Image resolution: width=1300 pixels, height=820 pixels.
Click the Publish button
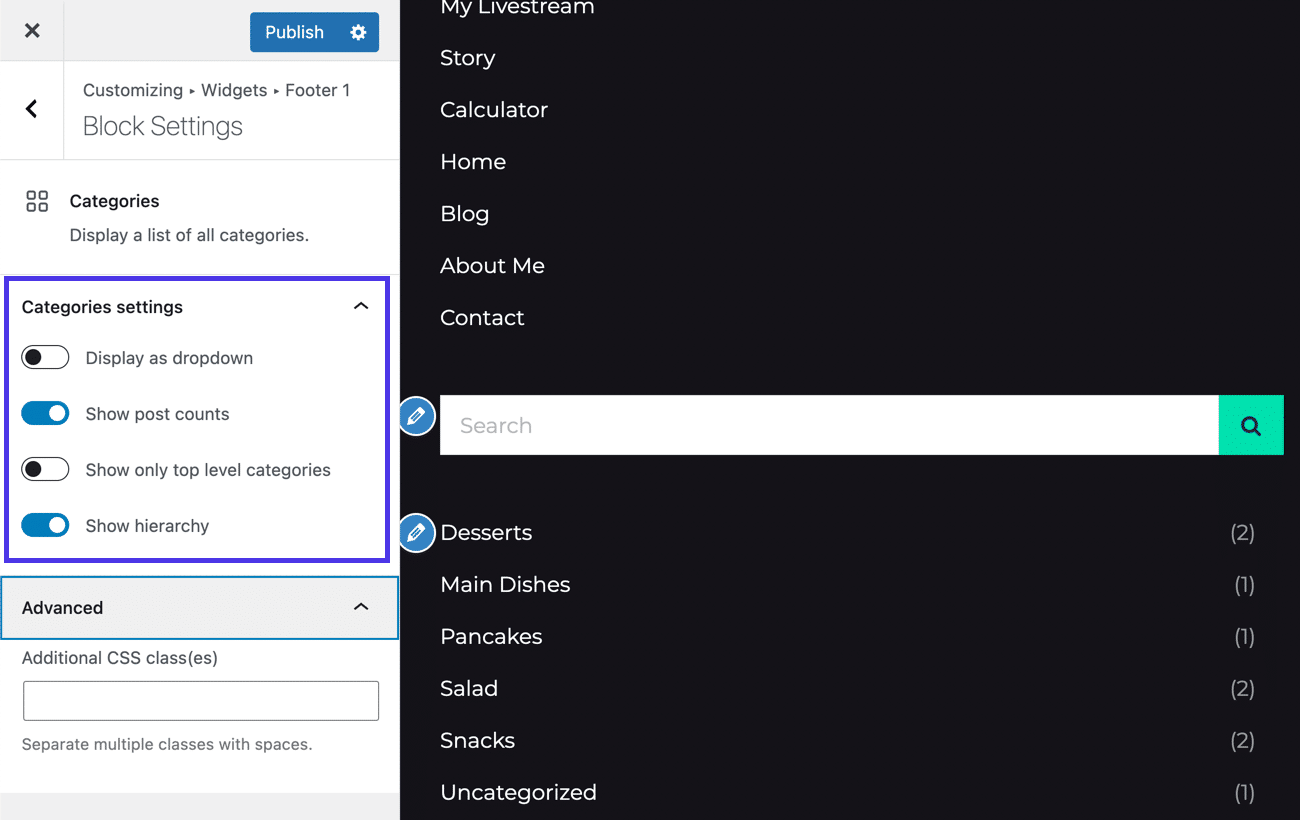(293, 32)
